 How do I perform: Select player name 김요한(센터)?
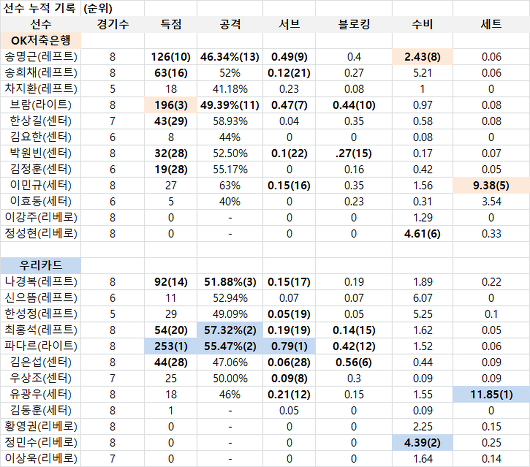(41, 137)
